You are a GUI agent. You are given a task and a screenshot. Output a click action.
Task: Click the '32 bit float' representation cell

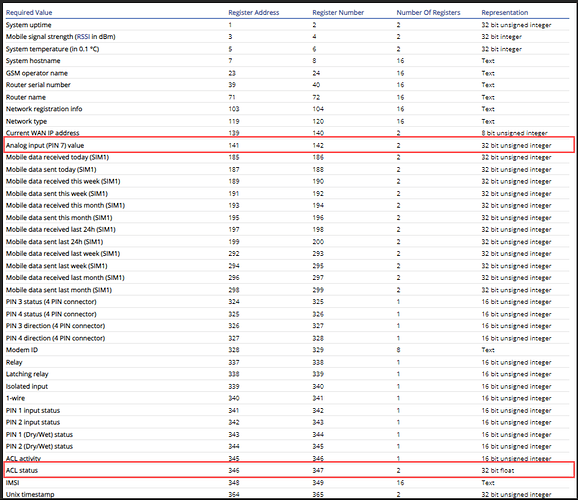(x=498, y=471)
